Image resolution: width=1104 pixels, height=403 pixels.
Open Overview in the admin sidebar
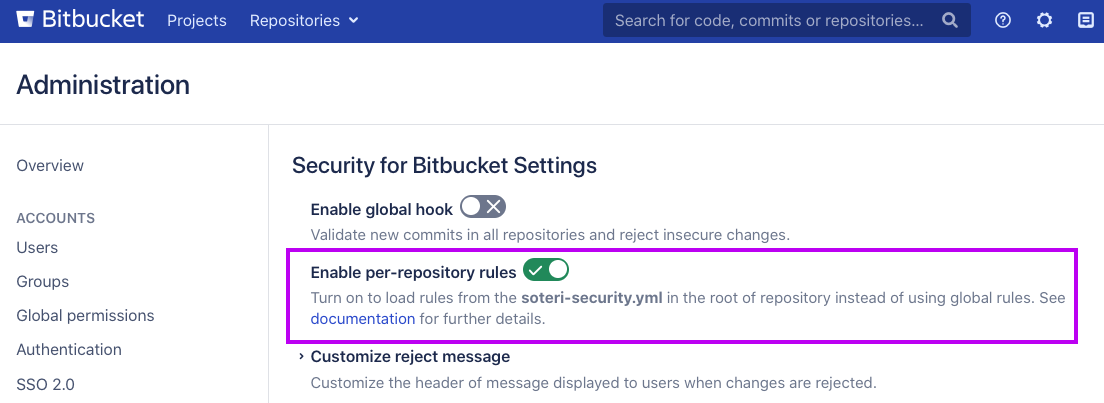click(x=50, y=165)
